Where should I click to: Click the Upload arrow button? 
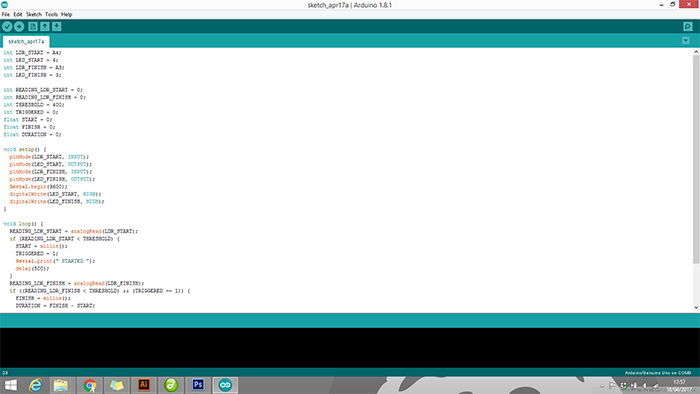pos(19,27)
